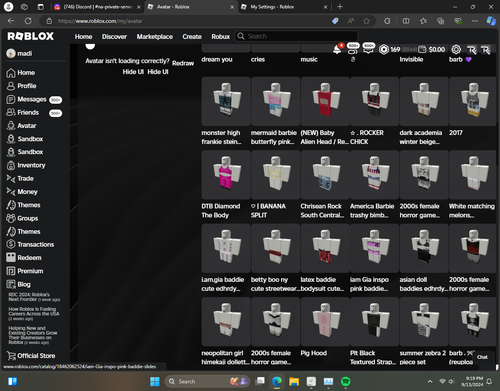Image resolution: width=500 pixels, height=391 pixels.
Task: Select asian doll baddies edhrdy thumbnail
Action: click(x=424, y=248)
